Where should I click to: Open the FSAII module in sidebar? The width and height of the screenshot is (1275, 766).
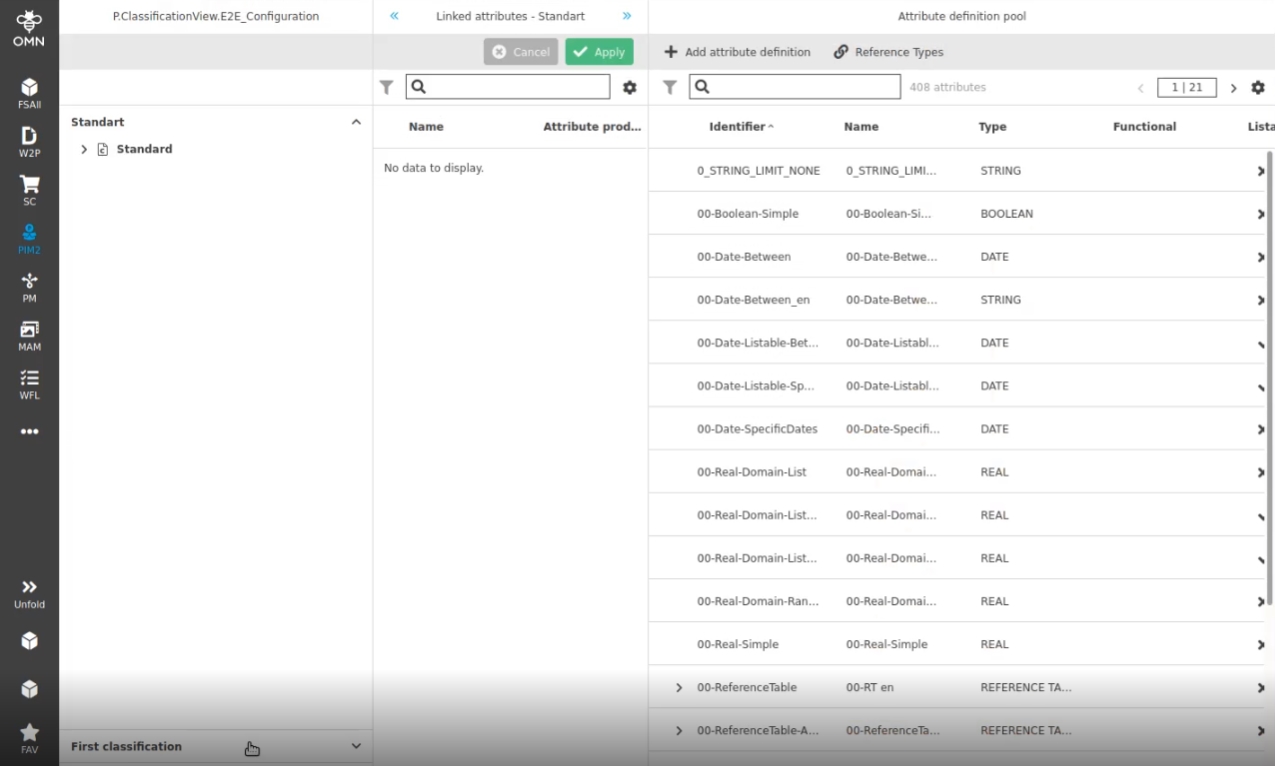click(x=29, y=93)
